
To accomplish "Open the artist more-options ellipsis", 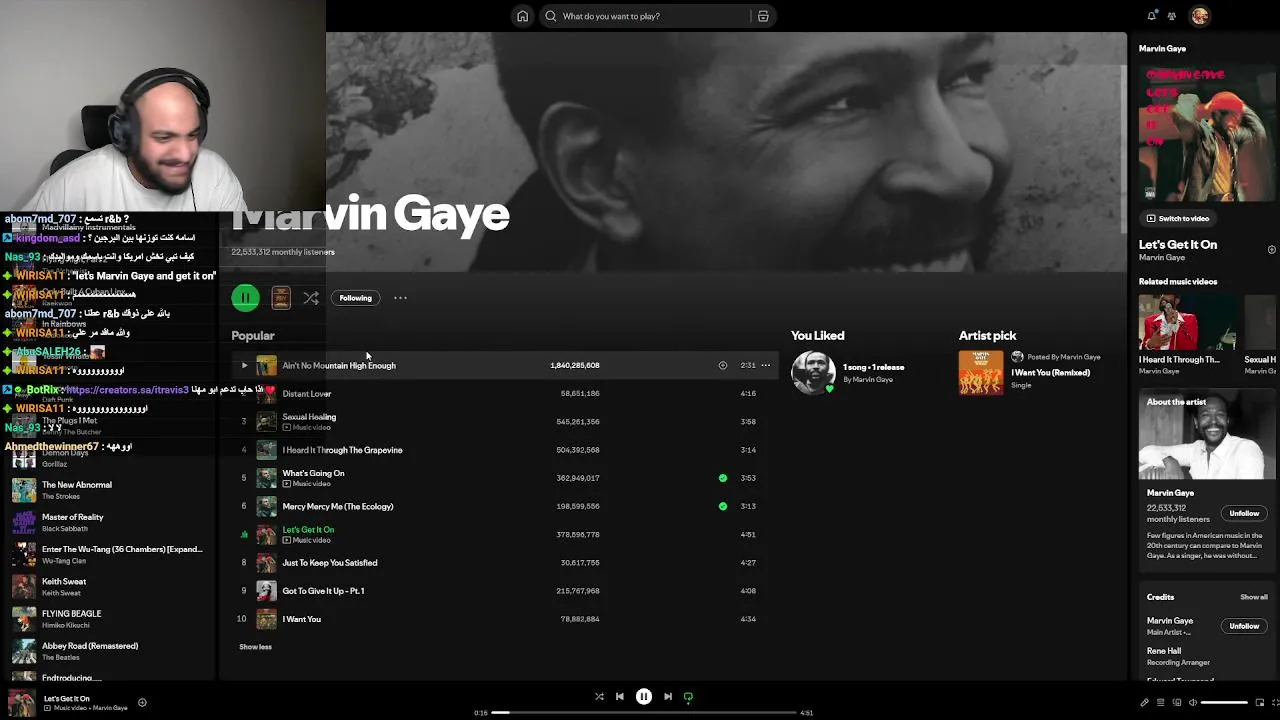I will (400, 298).
